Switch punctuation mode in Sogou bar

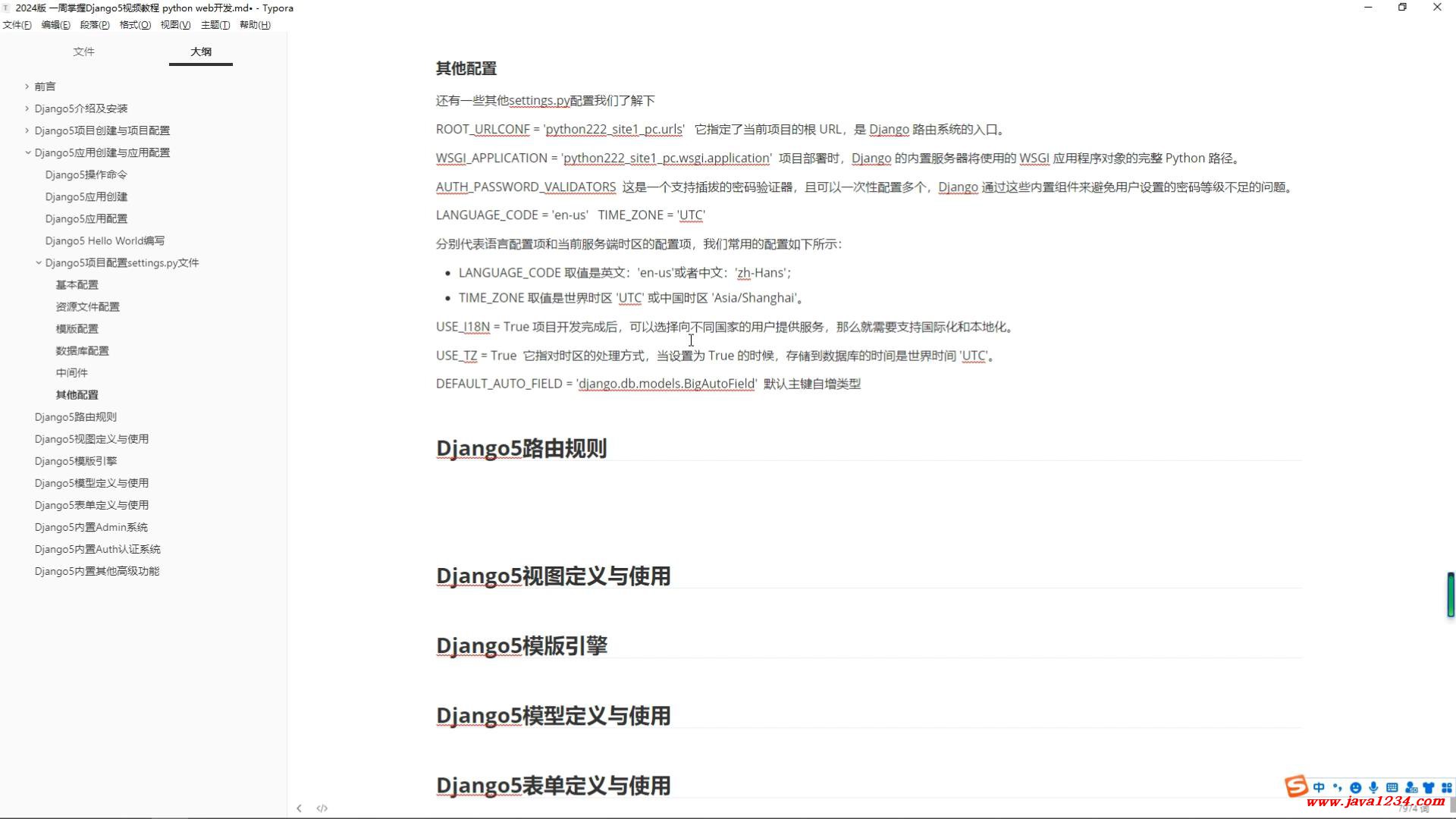click(1337, 787)
